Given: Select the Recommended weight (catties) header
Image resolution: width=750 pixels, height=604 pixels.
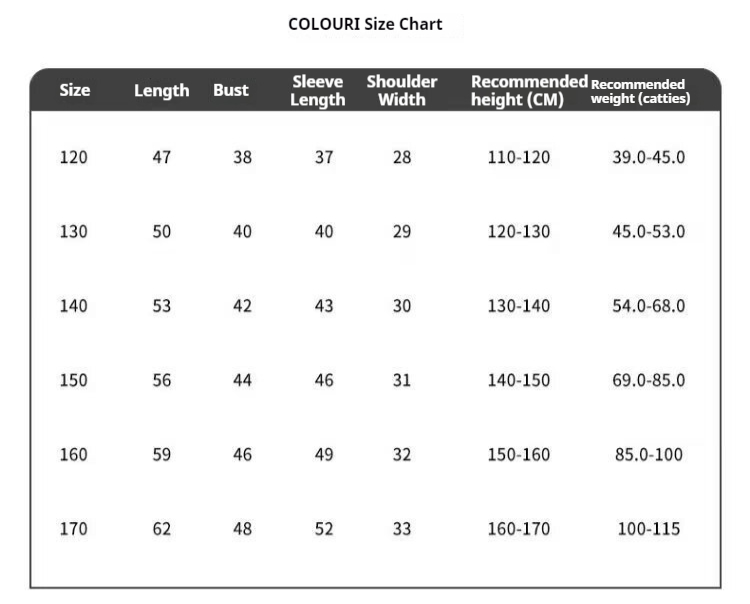Looking at the screenshot, I should [x=639, y=91].
